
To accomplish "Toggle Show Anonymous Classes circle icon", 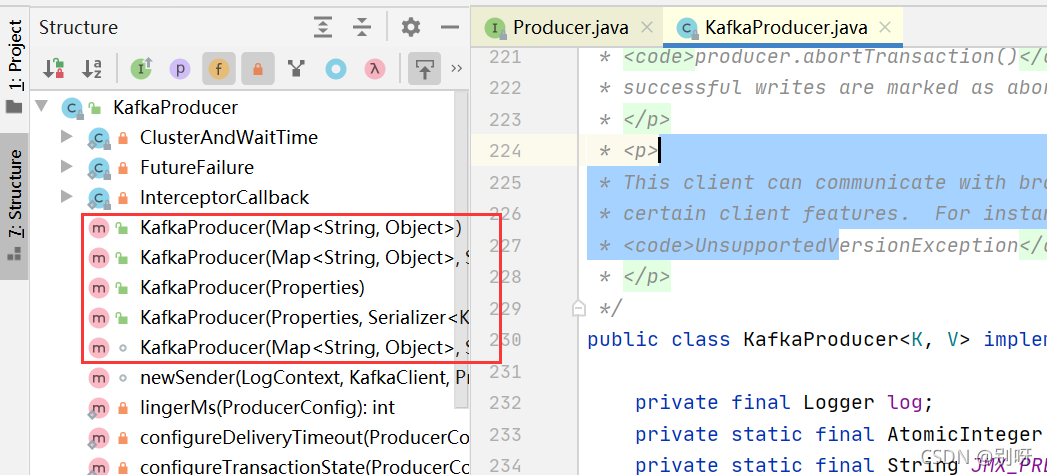I will [335, 68].
